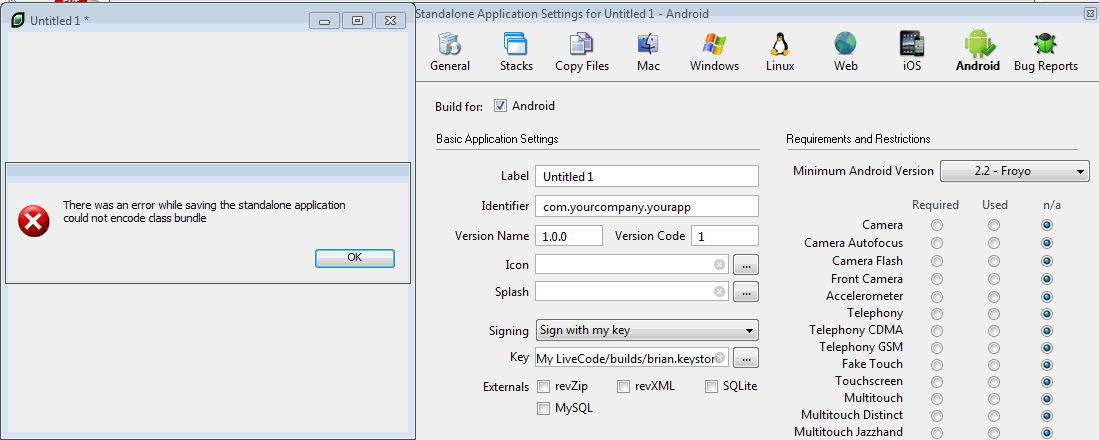Viewport: 1099px width, 440px height.
Task: Open the Bug Reports pane
Action: [x=1046, y=52]
